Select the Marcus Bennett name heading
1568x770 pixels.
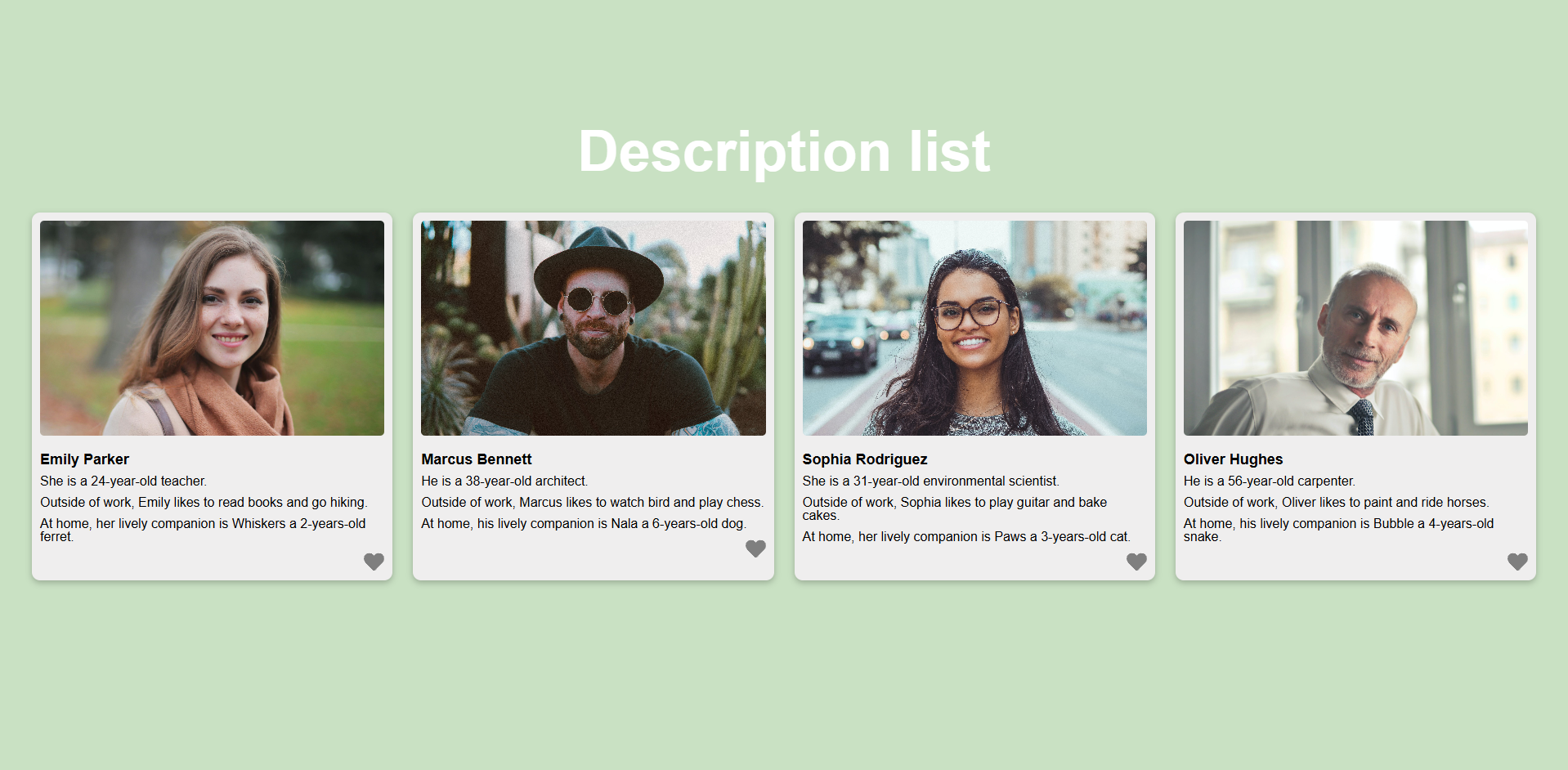(x=477, y=459)
